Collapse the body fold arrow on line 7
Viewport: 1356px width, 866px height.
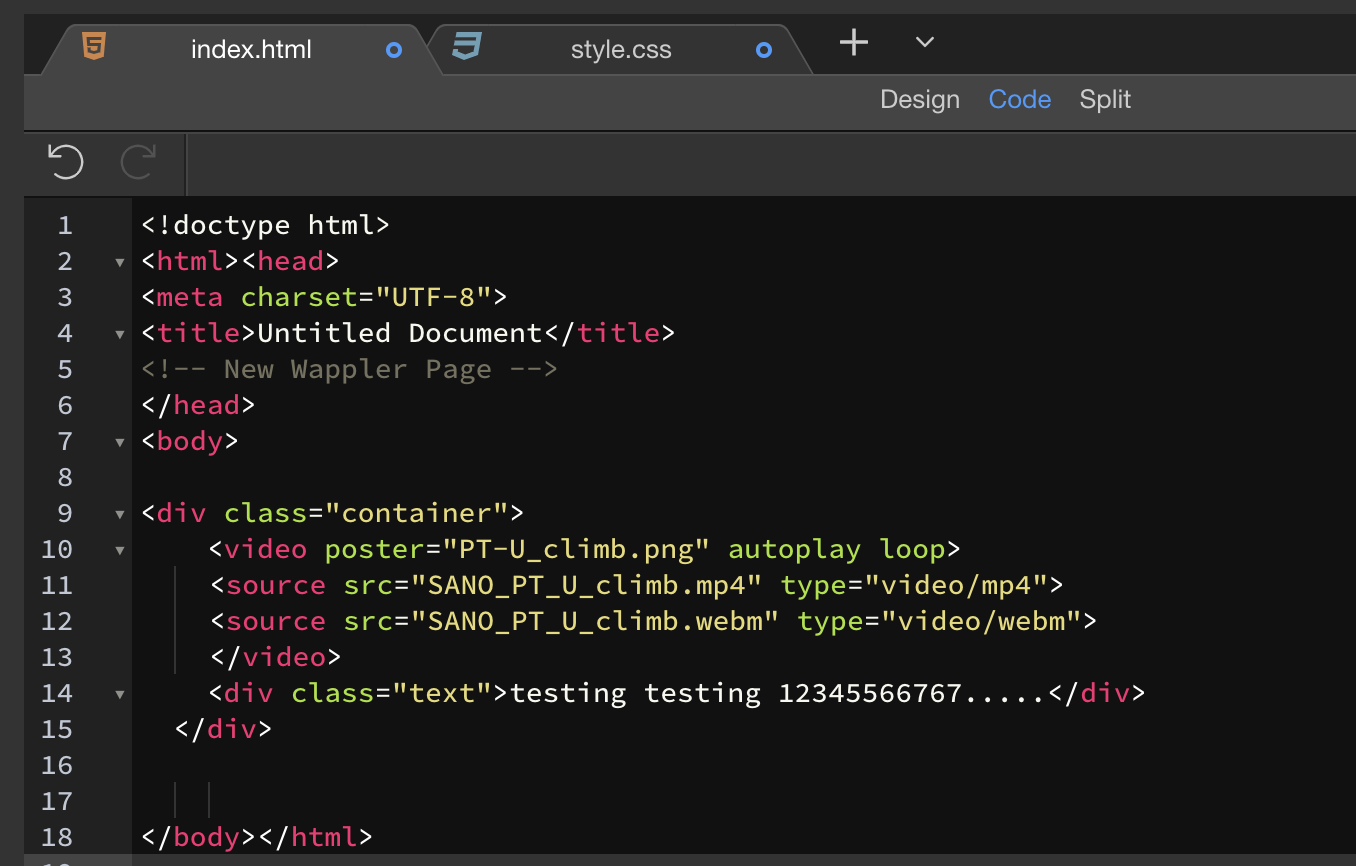[120, 442]
